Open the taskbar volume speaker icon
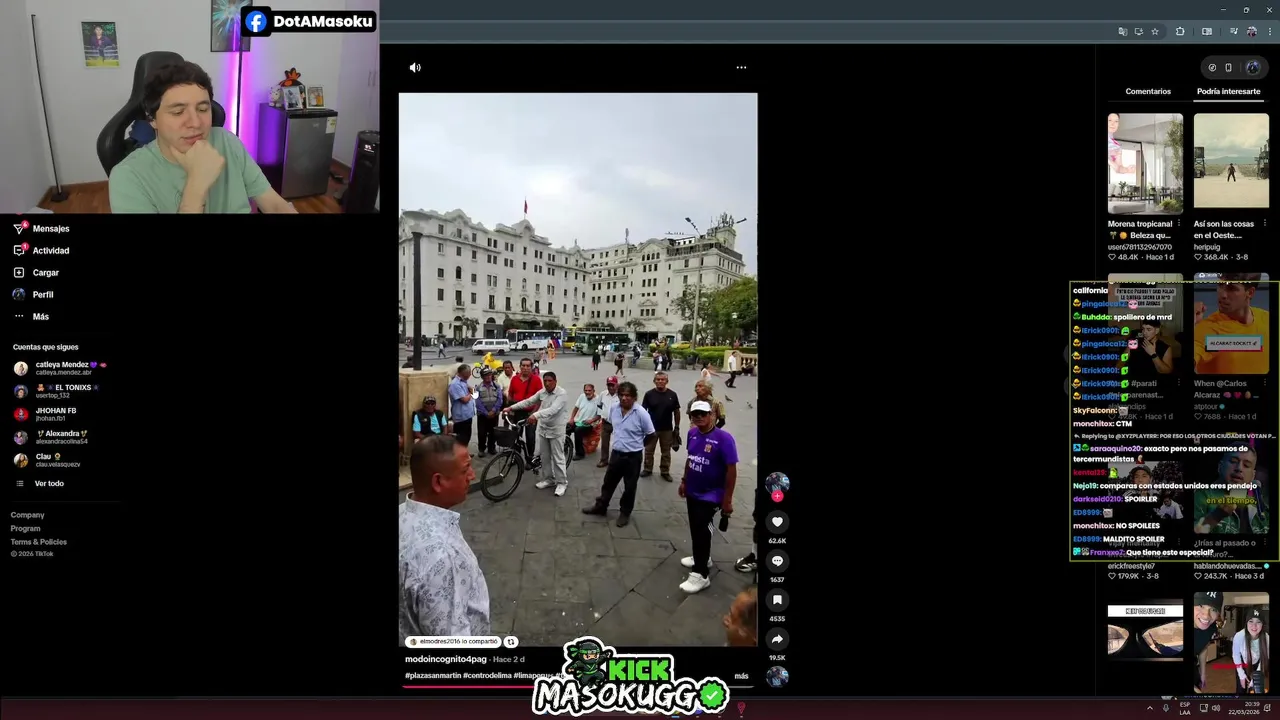1280x720 pixels. tap(1216, 708)
